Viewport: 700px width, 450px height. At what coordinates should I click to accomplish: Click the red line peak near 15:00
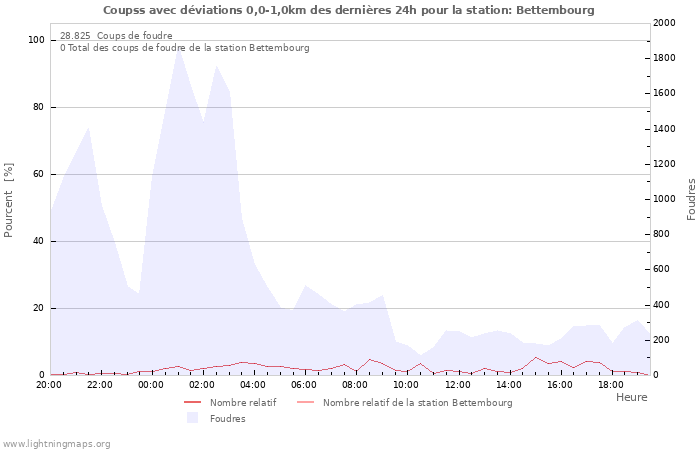point(536,357)
